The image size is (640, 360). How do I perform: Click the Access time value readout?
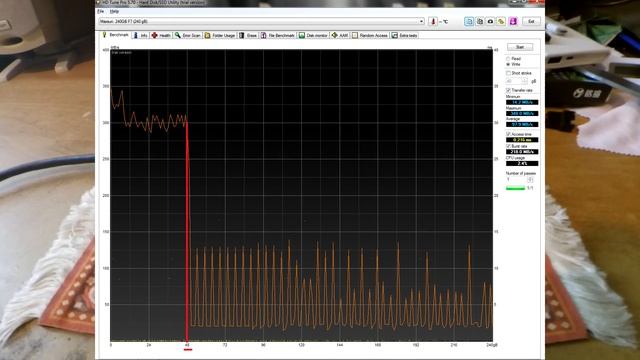pos(522,140)
